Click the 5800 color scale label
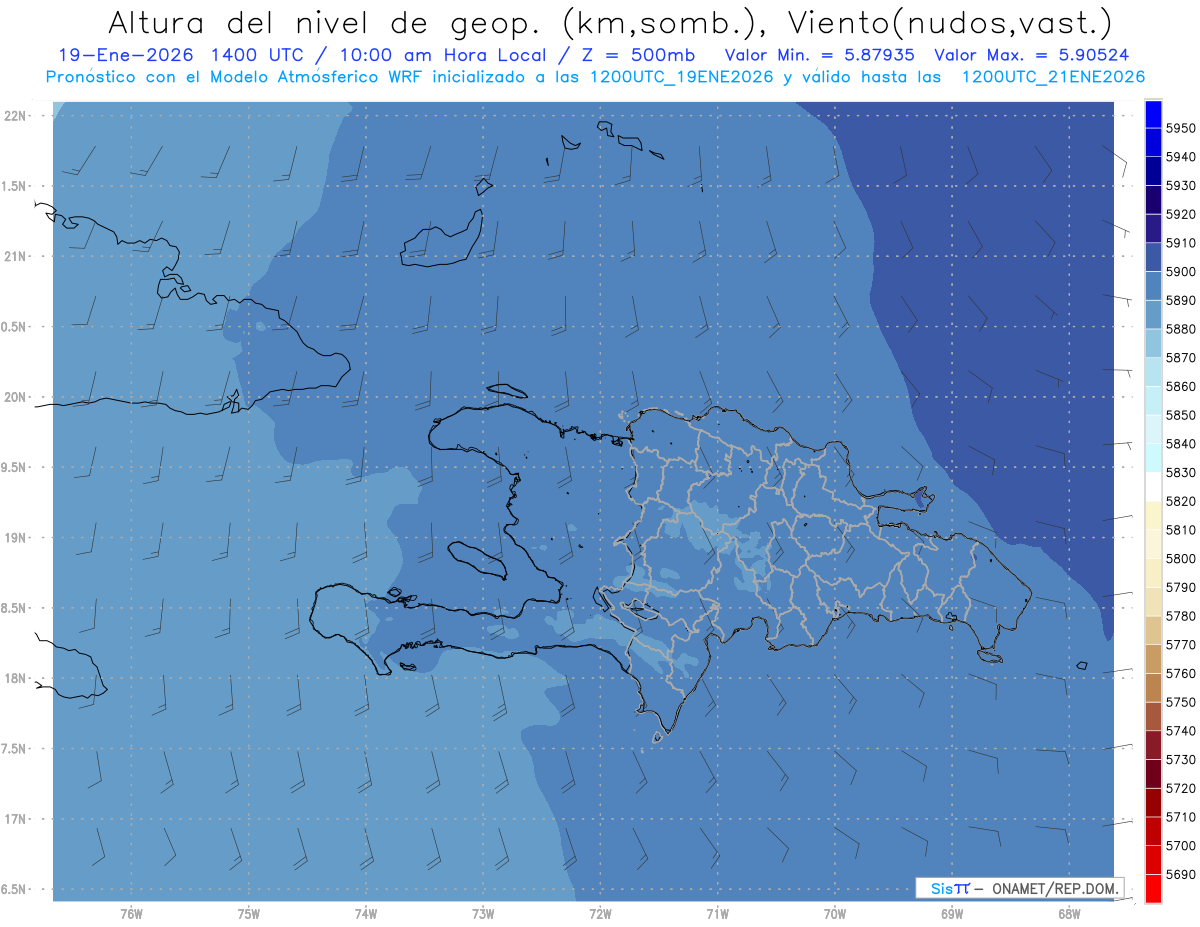This screenshot has height=927, width=1200. pos(1180,559)
